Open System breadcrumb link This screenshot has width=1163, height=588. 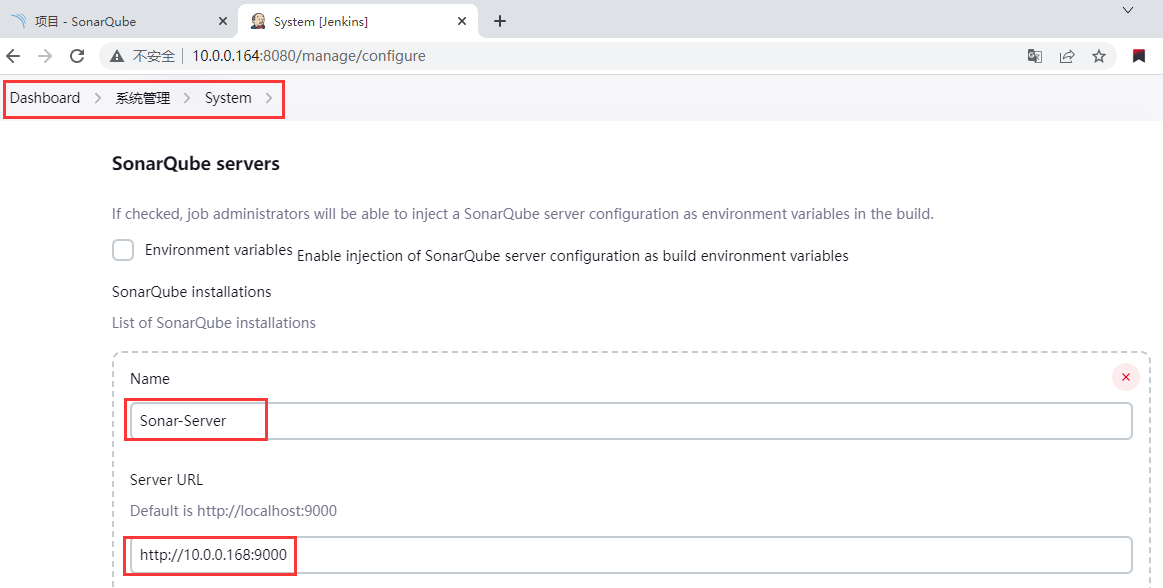[x=228, y=98]
